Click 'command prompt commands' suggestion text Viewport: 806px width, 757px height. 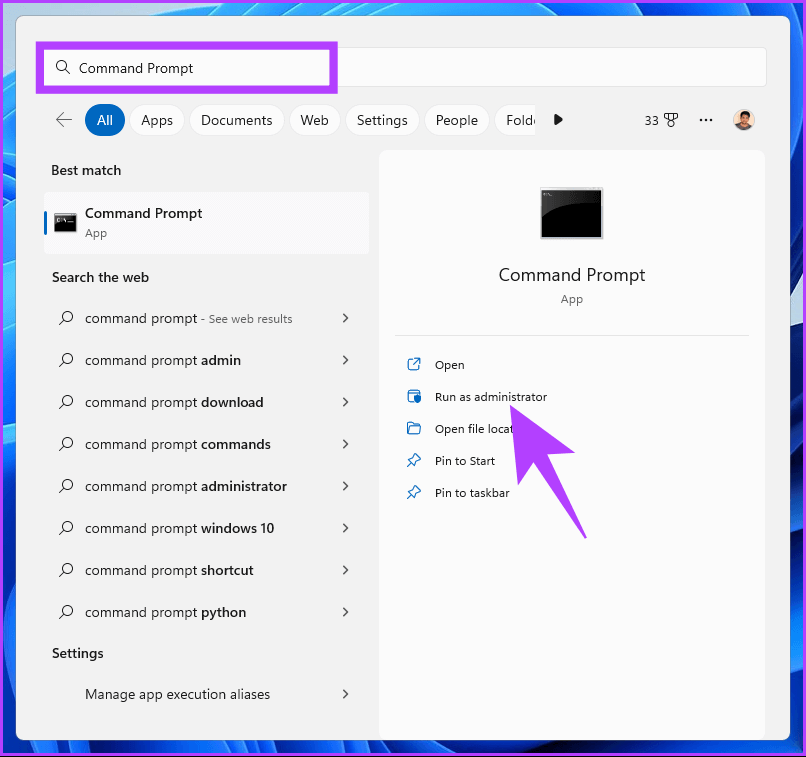click(x=178, y=445)
